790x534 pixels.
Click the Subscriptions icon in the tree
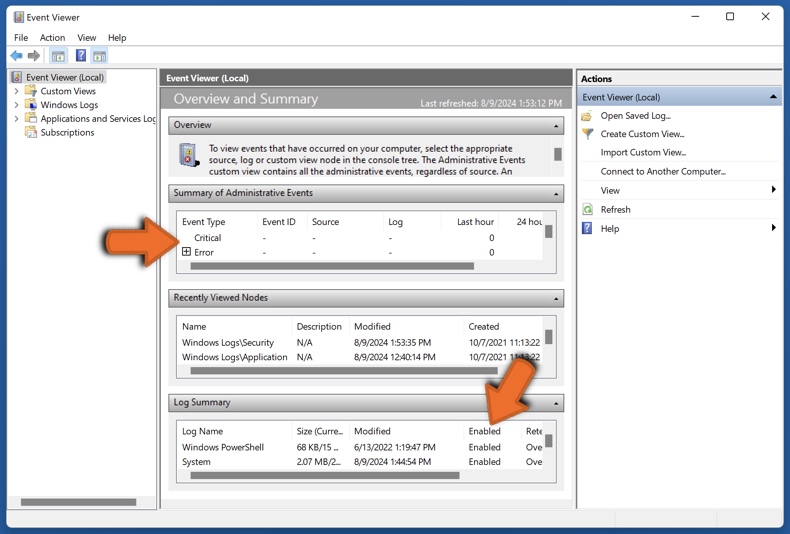click(x=31, y=132)
